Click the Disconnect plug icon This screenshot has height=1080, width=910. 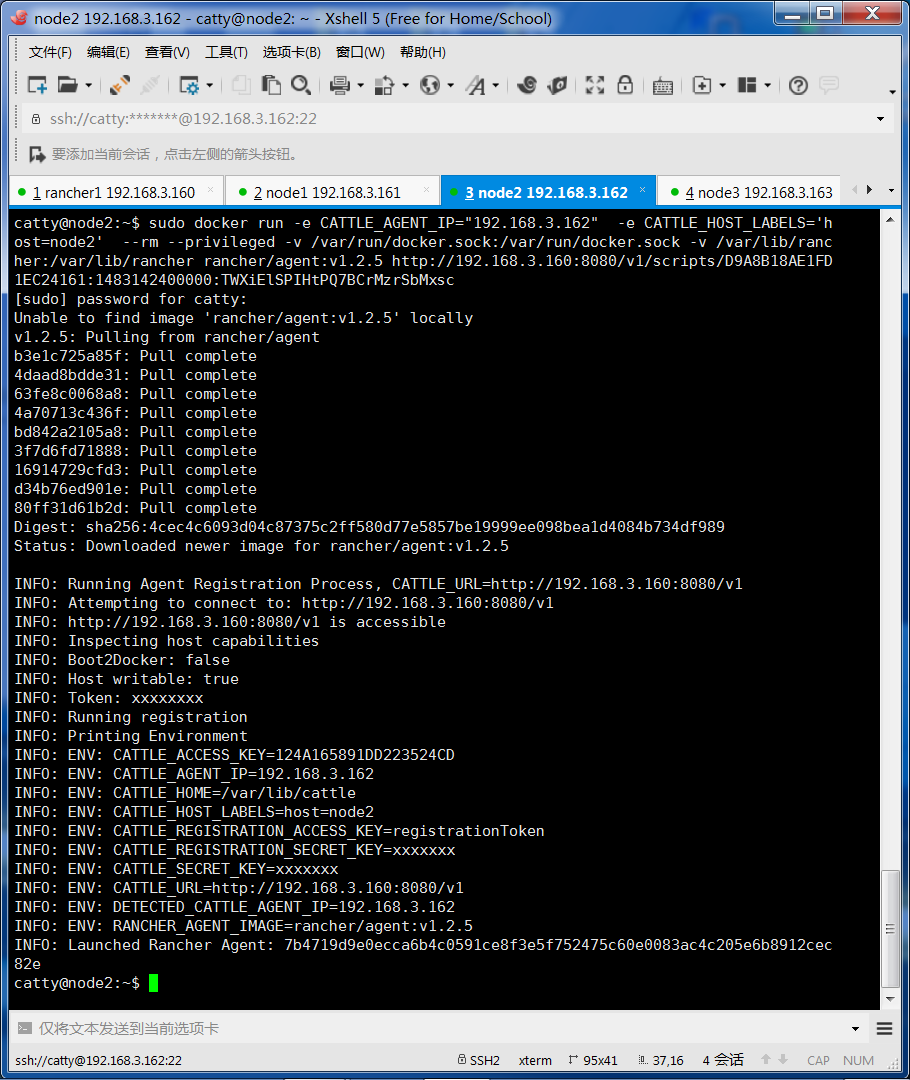(x=119, y=85)
